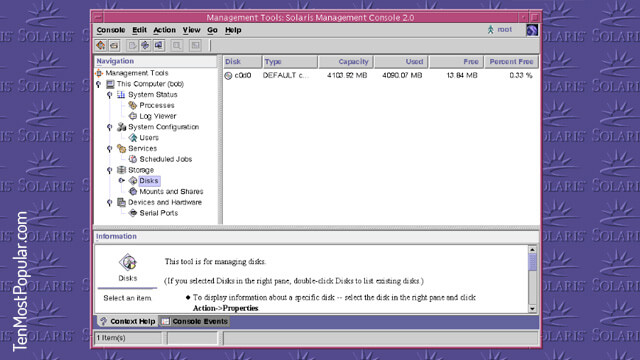The image size is (640, 360).
Task: Collapse the Services node
Action: pos(109,149)
